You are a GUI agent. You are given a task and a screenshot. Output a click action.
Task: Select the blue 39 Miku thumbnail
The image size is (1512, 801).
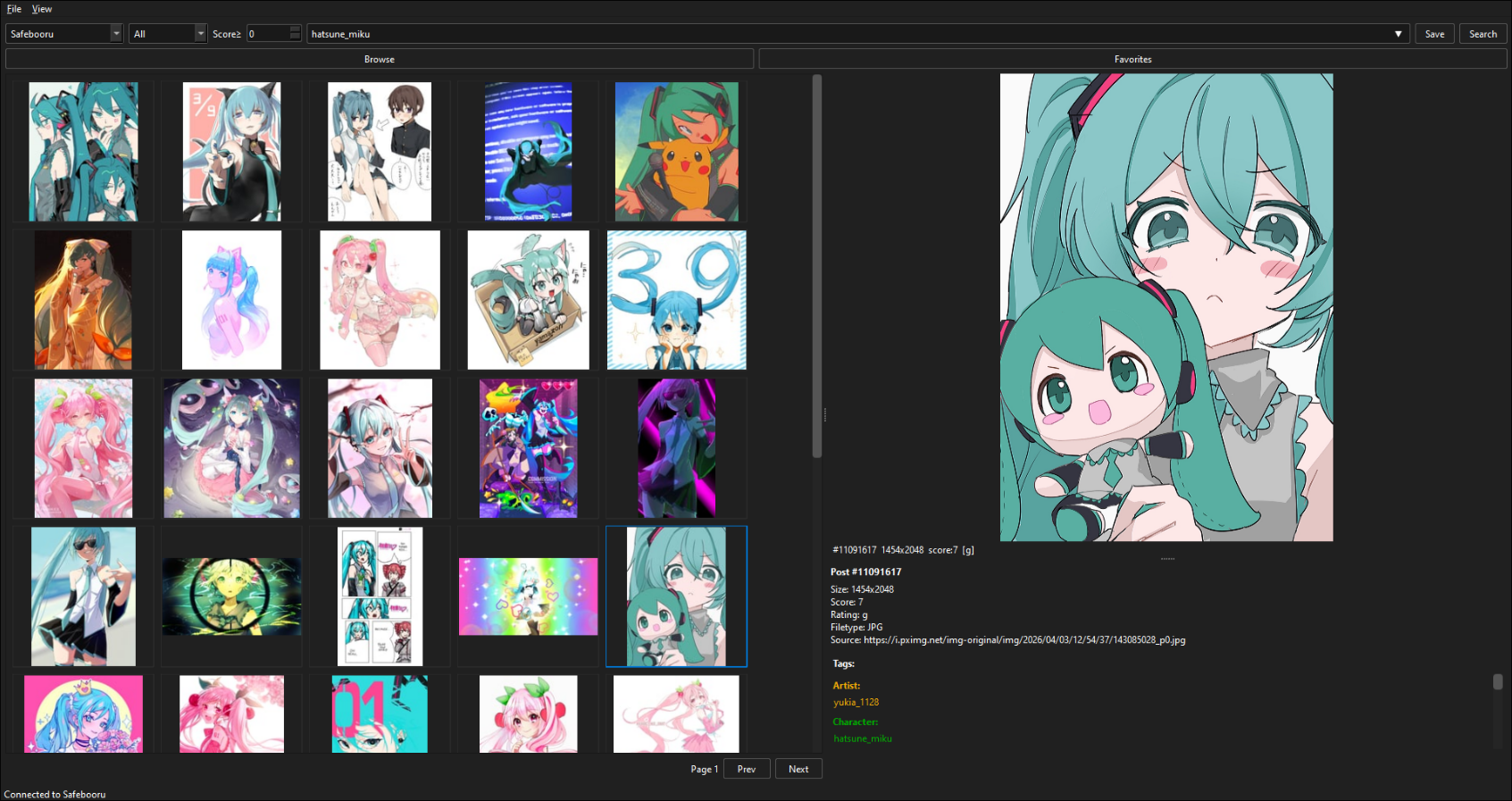[676, 300]
